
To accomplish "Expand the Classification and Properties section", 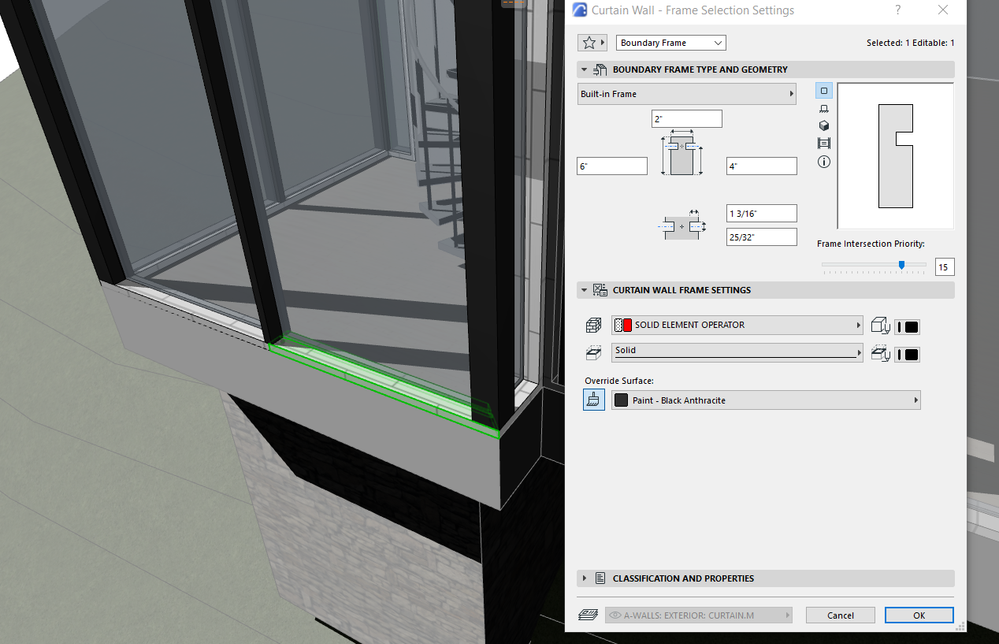I will pyautogui.click(x=585, y=578).
